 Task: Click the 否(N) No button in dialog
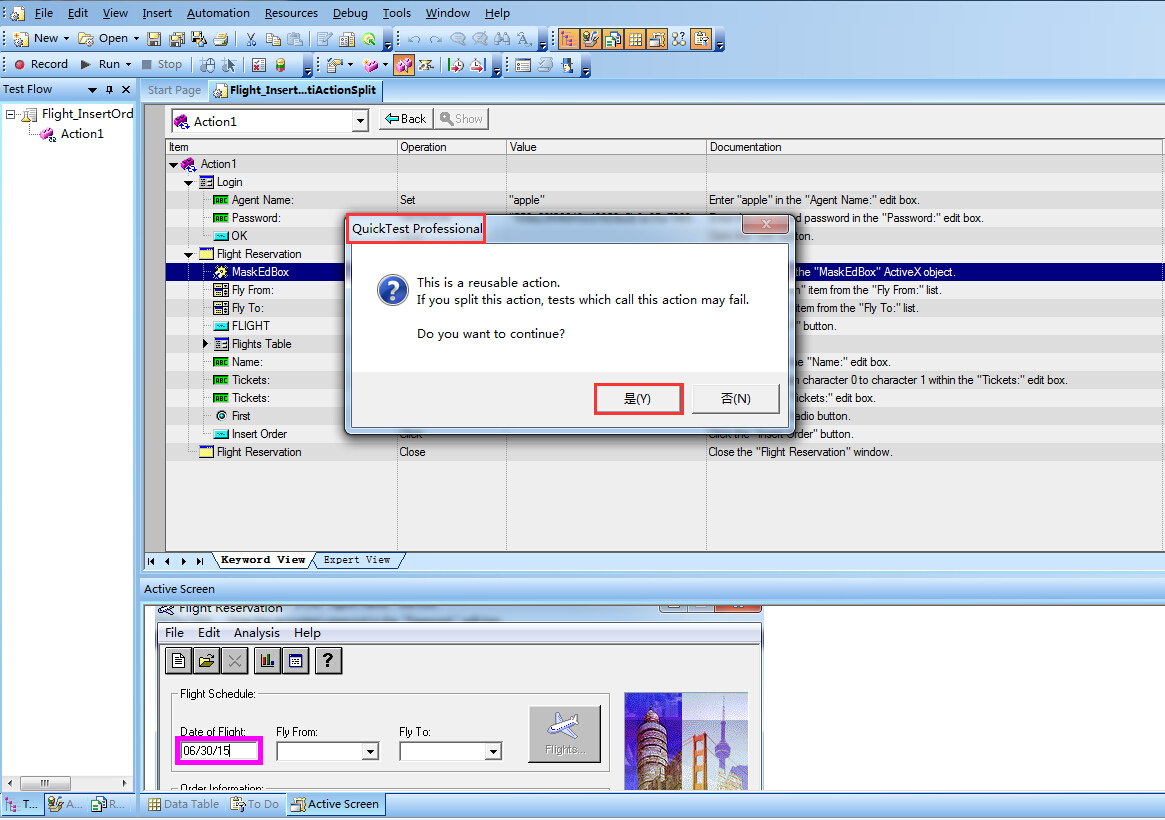(x=736, y=399)
